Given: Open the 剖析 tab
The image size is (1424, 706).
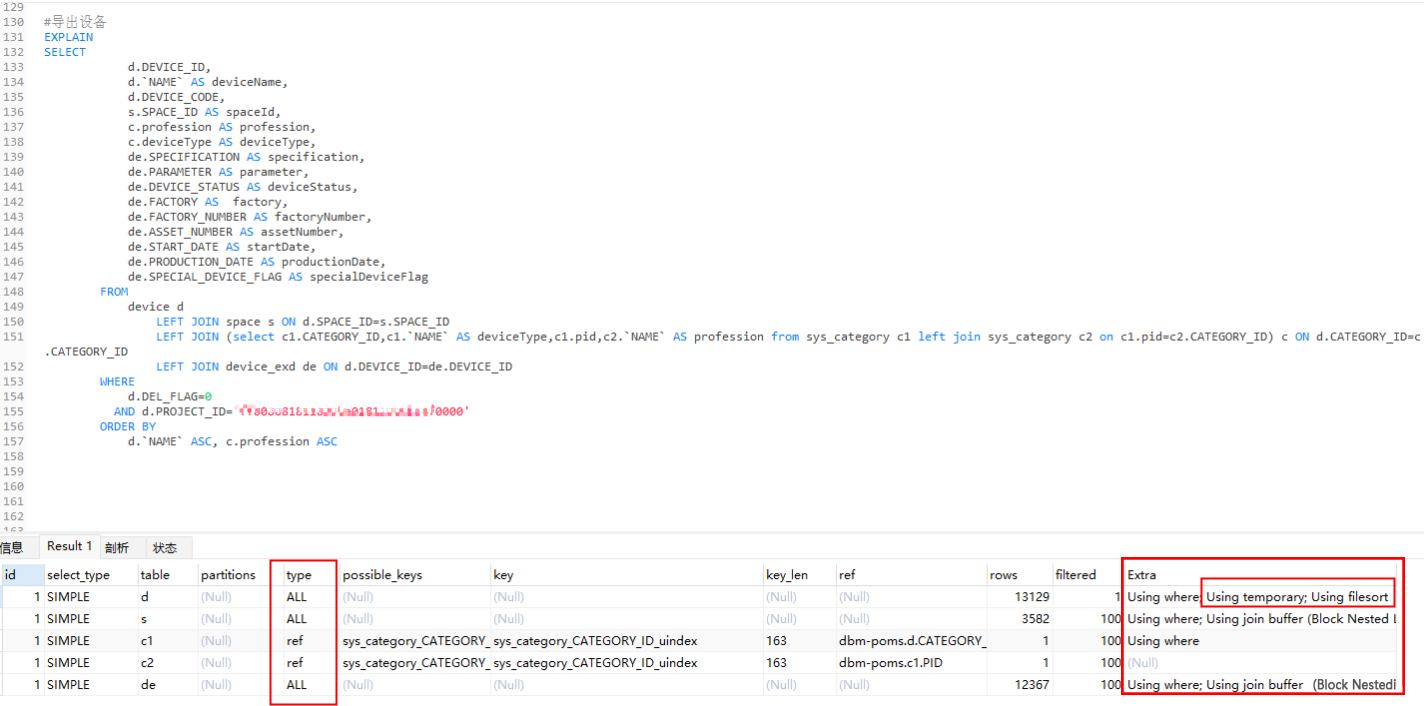Looking at the screenshot, I should [117, 547].
